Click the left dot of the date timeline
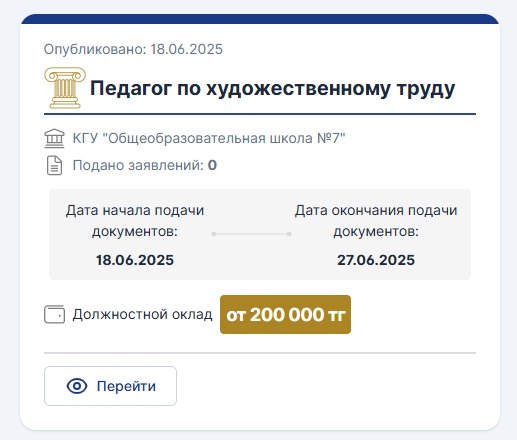The image size is (517, 440). [x=214, y=234]
